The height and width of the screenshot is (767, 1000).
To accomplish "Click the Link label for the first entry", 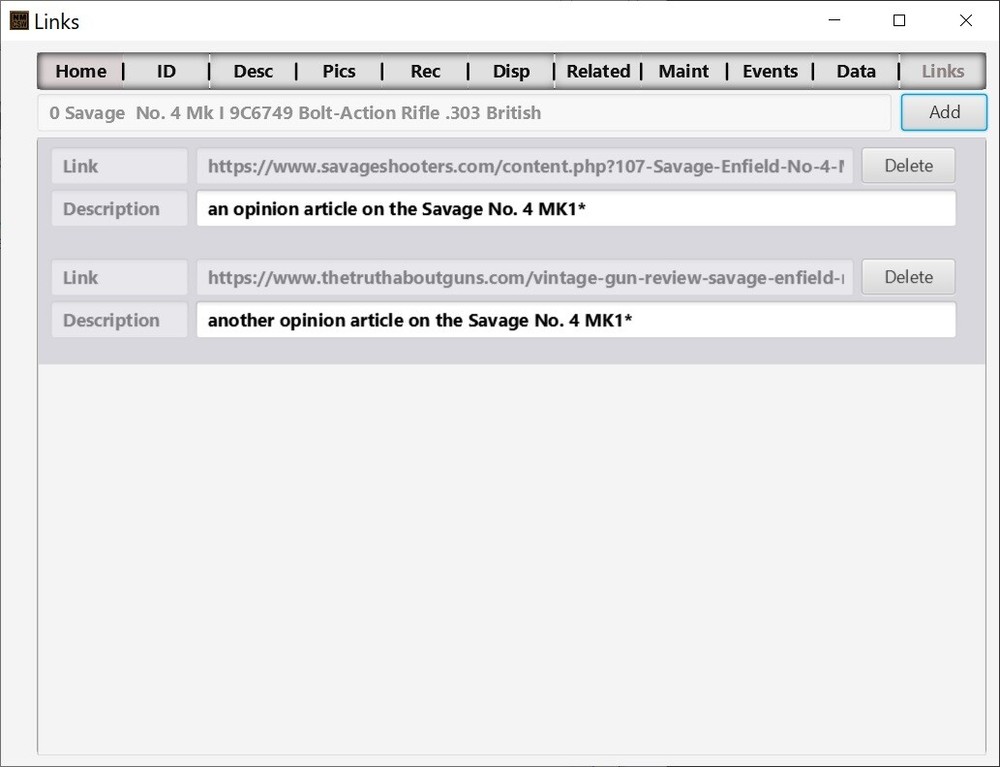I will [x=118, y=165].
